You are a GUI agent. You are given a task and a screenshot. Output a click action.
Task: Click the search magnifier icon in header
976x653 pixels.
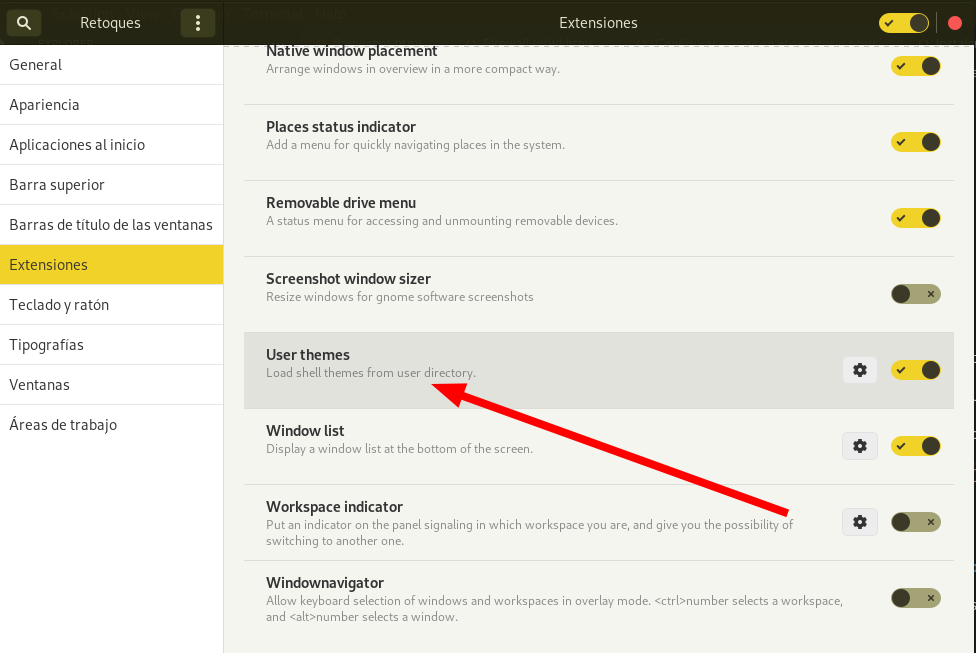[25, 22]
